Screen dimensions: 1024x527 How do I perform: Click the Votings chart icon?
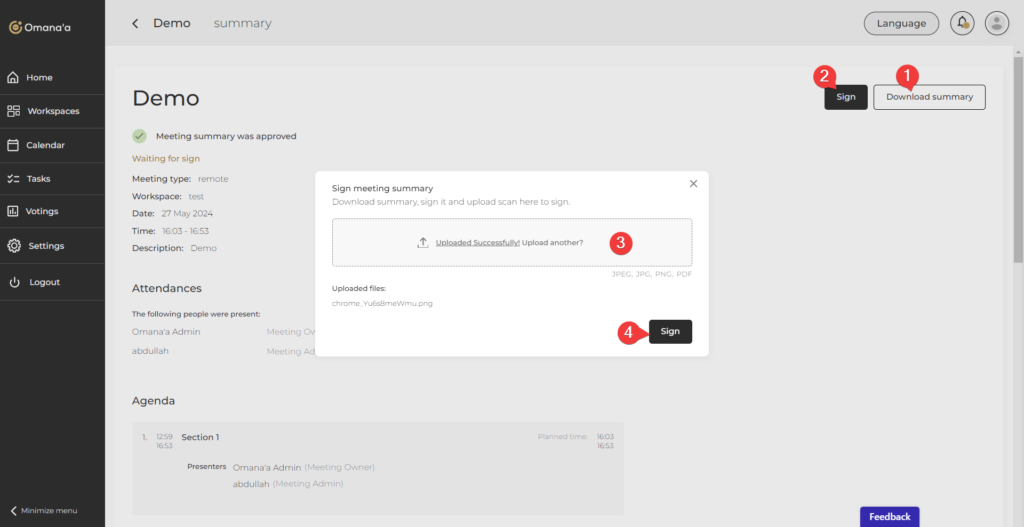pos(14,212)
